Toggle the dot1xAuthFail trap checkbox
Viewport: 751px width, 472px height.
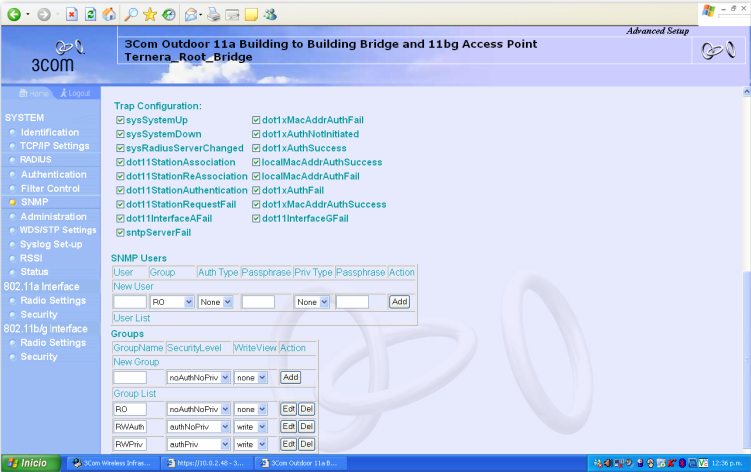[x=255, y=190]
